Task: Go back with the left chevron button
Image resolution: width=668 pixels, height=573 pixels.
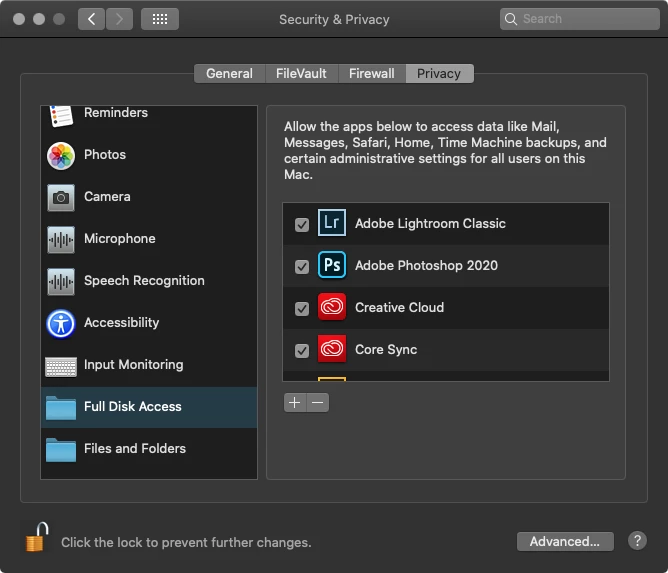Action: click(91, 19)
